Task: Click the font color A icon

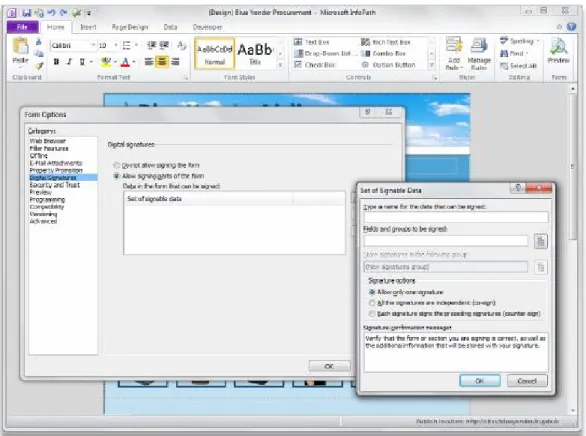Action: click(x=125, y=62)
